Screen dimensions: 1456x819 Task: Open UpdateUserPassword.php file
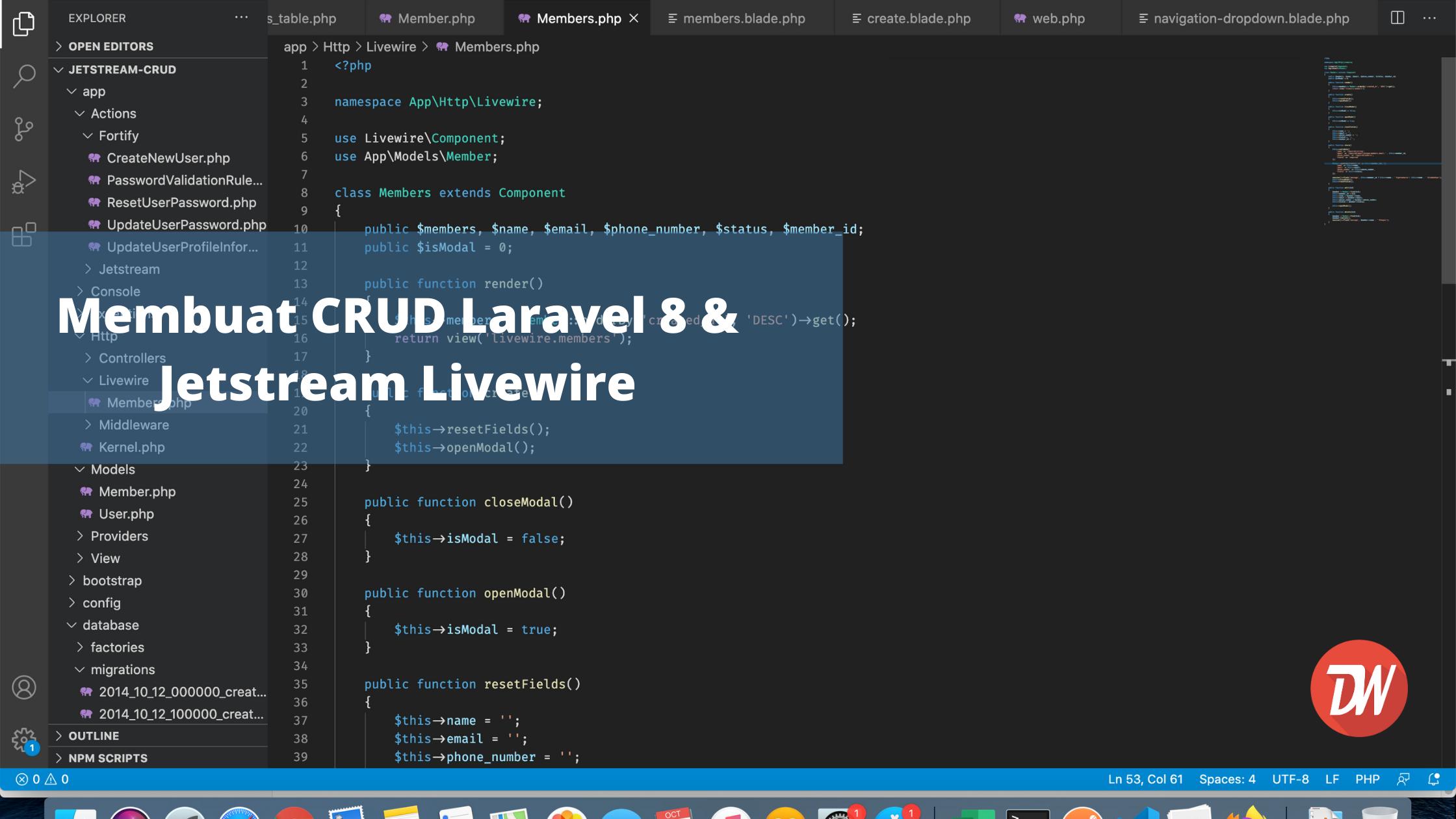pos(158,224)
